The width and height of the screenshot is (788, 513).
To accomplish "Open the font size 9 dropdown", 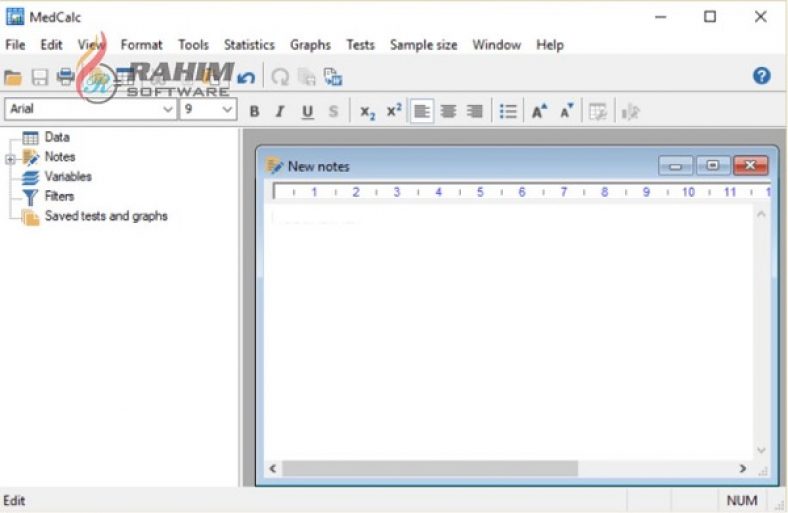I will tap(227, 109).
